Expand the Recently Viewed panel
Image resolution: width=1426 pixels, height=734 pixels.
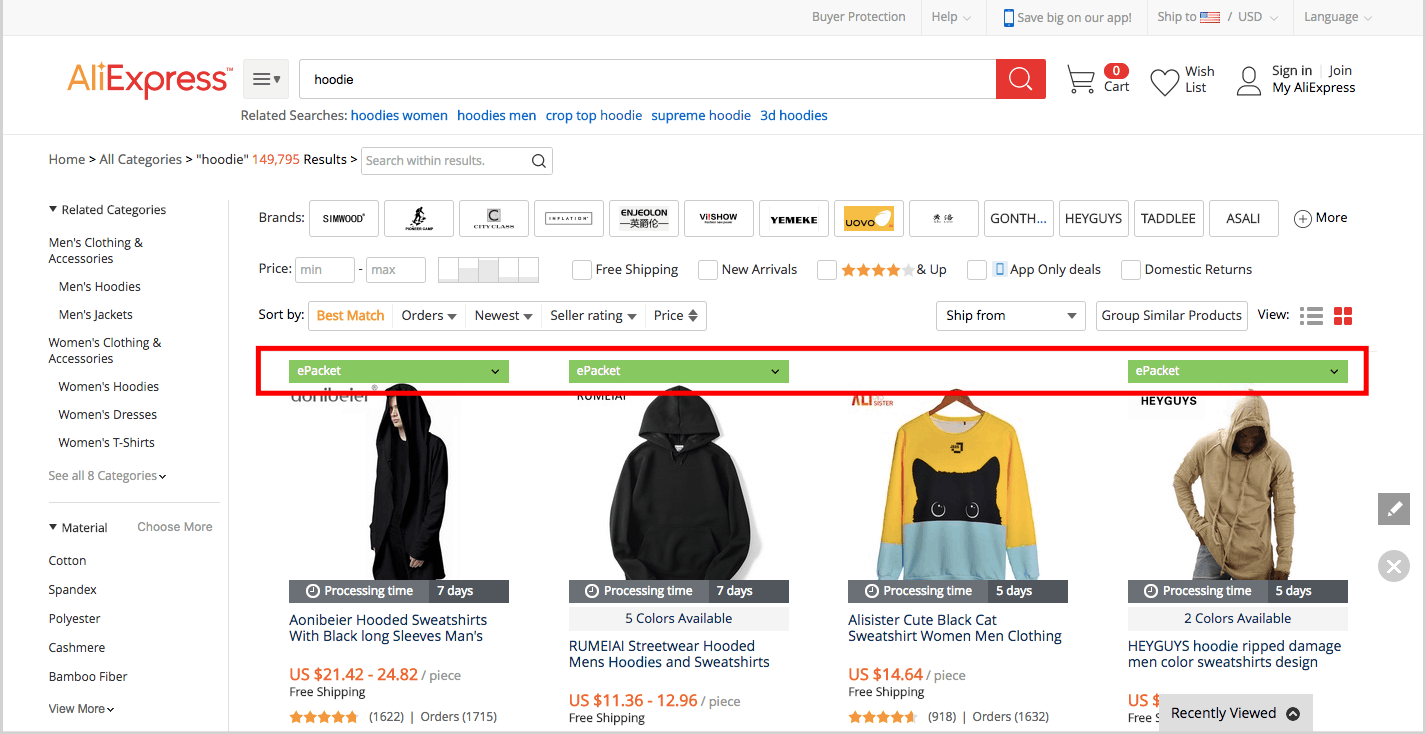[x=1235, y=714]
